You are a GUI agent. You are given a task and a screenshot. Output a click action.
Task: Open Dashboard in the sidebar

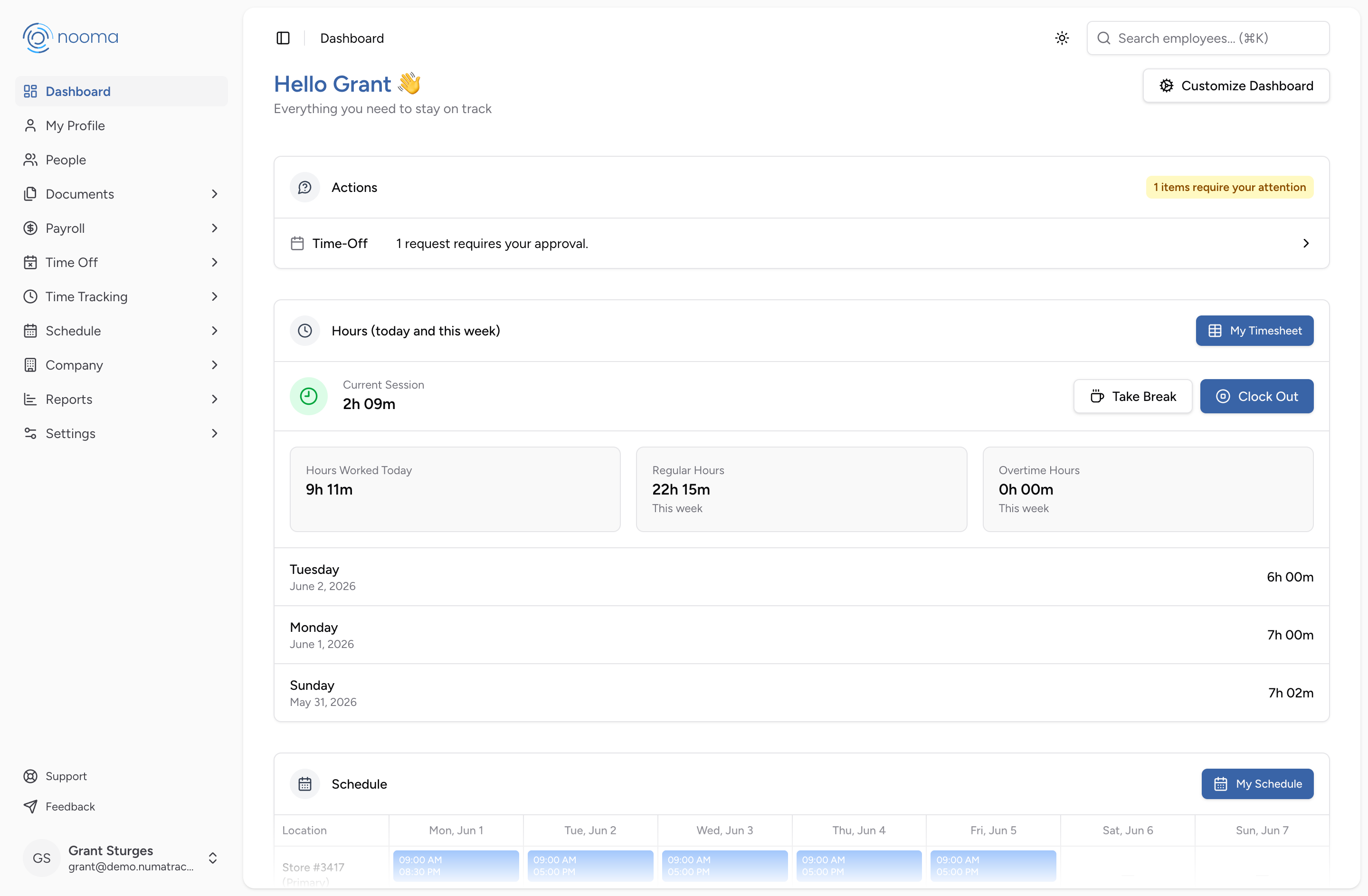pos(121,91)
